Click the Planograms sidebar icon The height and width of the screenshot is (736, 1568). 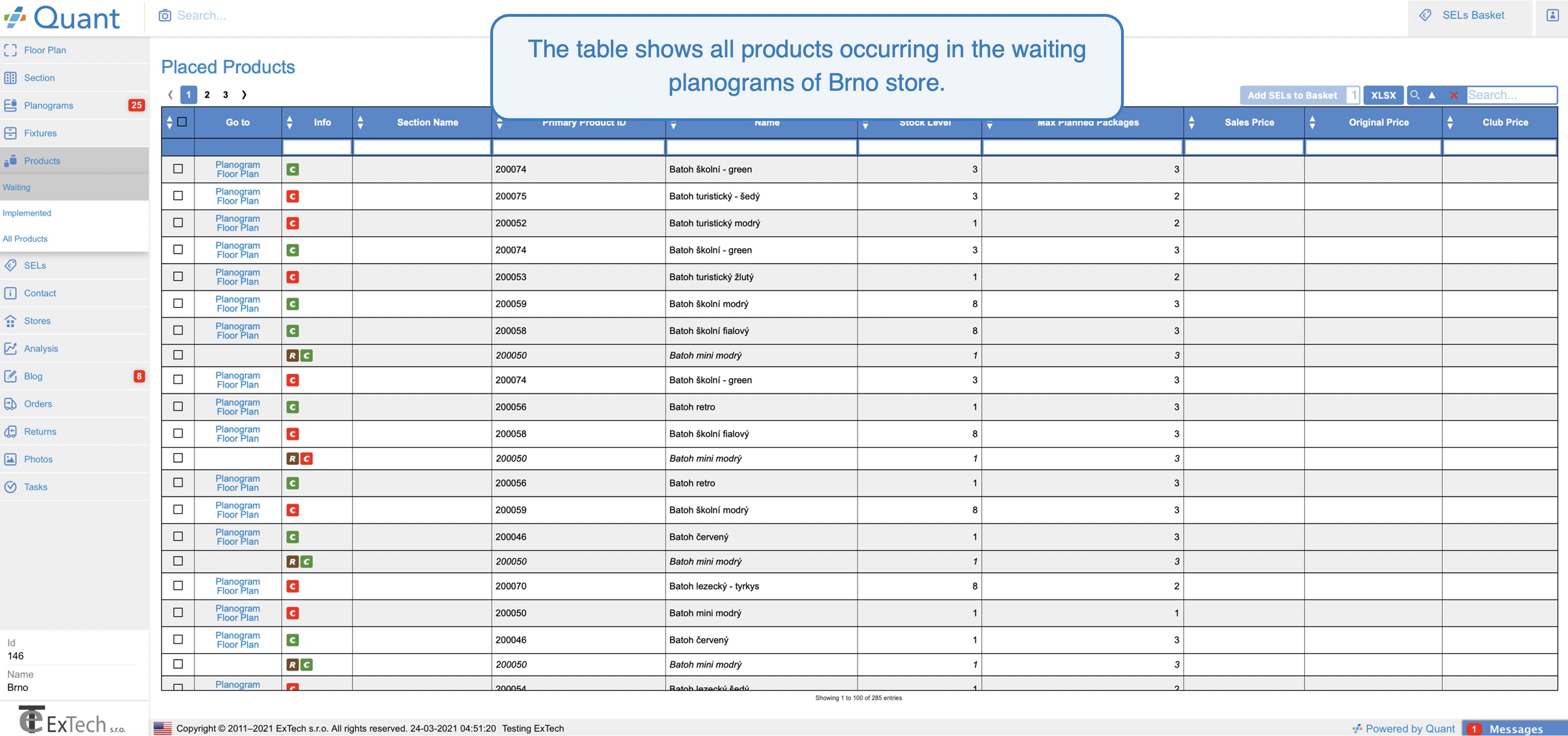(10, 105)
